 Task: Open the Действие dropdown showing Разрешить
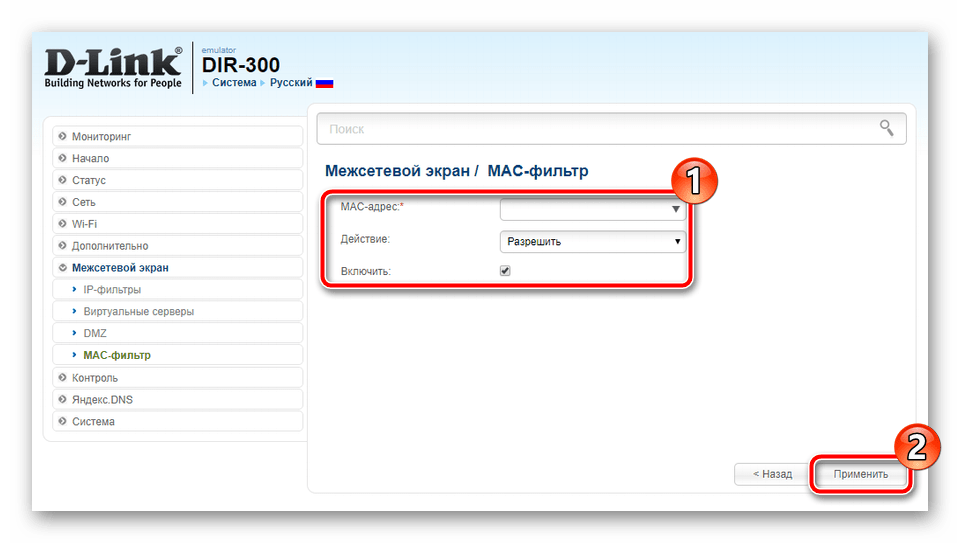point(593,241)
